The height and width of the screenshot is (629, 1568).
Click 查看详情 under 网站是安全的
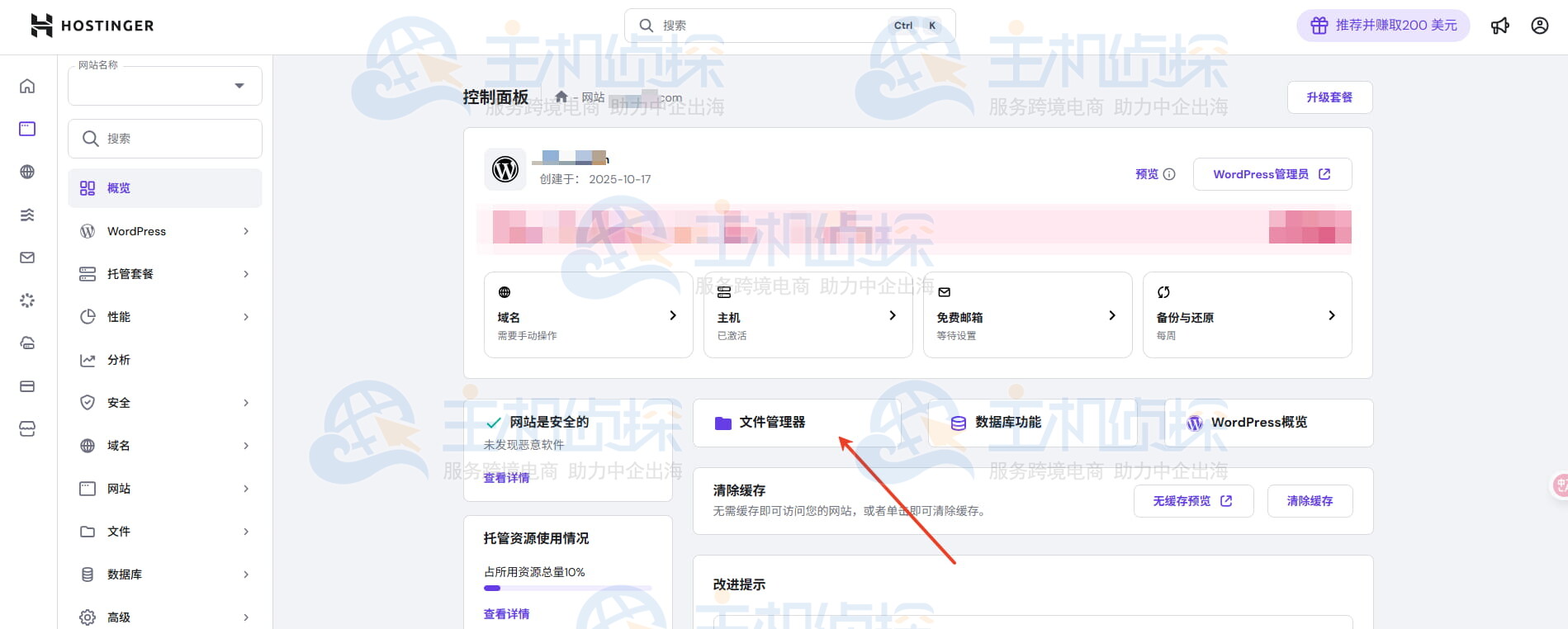pyautogui.click(x=507, y=478)
